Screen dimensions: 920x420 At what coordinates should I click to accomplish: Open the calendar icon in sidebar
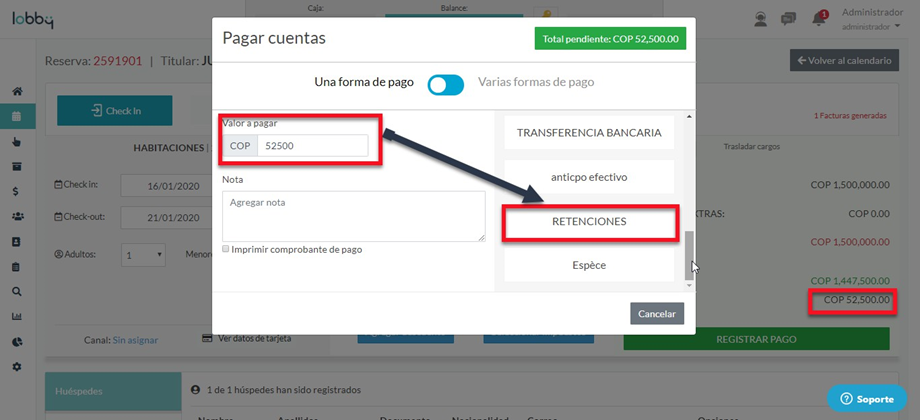[16, 116]
